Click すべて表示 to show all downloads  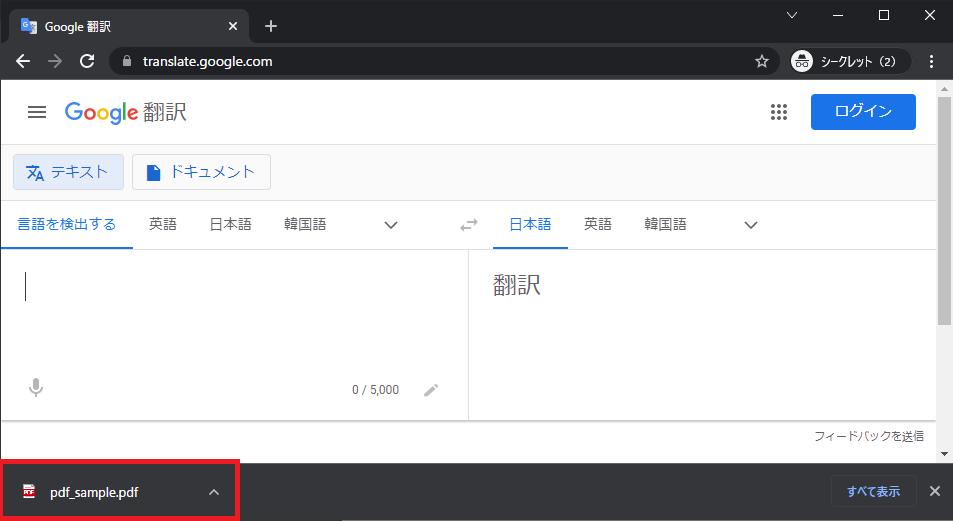point(873,491)
